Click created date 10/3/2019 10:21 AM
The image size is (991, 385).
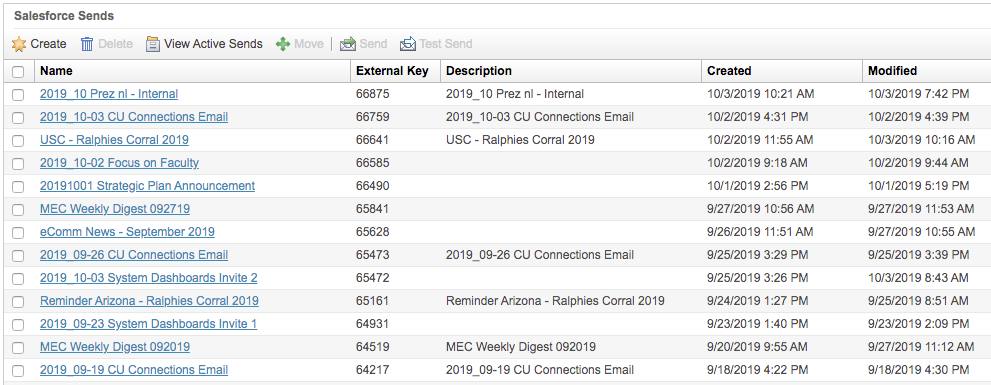[760, 94]
